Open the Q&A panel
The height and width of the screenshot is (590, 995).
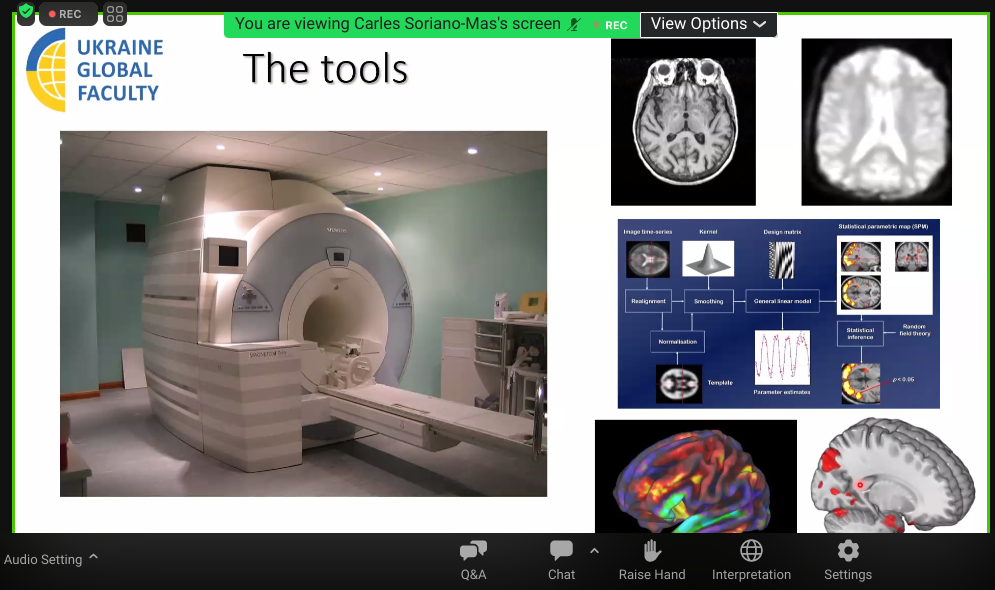[473, 561]
